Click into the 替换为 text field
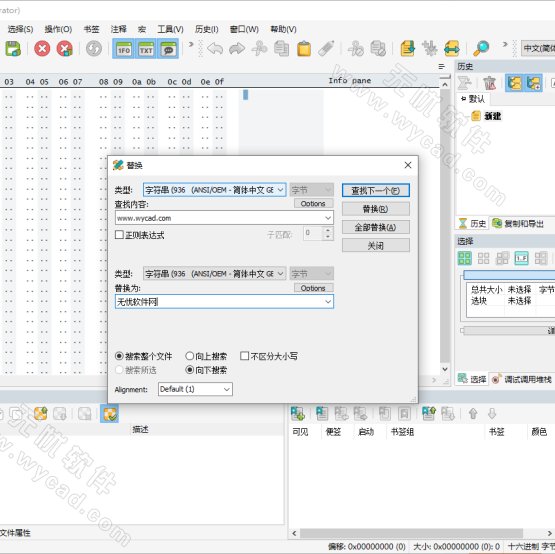This screenshot has width=555, height=554. click(x=219, y=302)
